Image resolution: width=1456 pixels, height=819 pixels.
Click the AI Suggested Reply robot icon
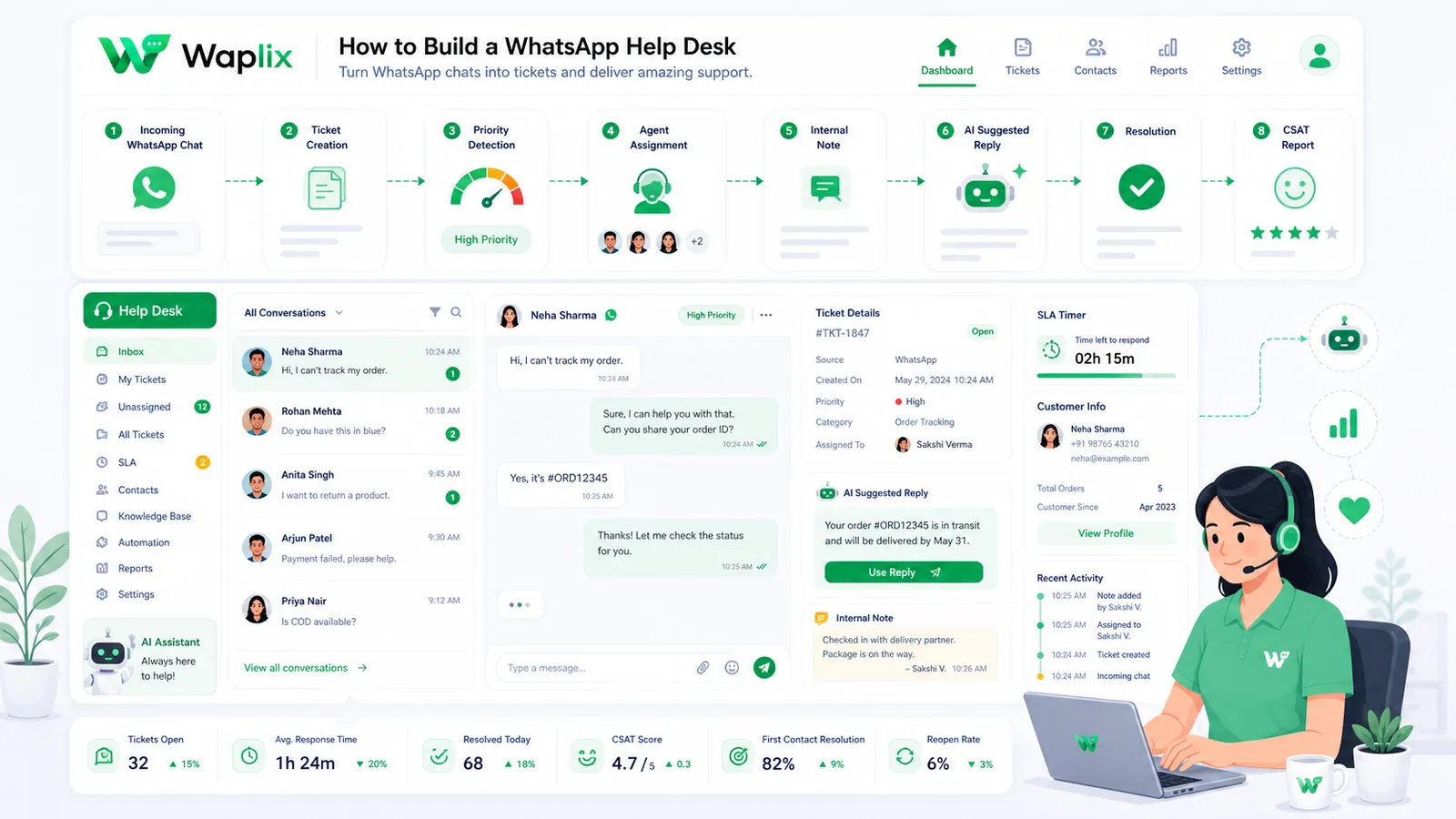point(986,189)
